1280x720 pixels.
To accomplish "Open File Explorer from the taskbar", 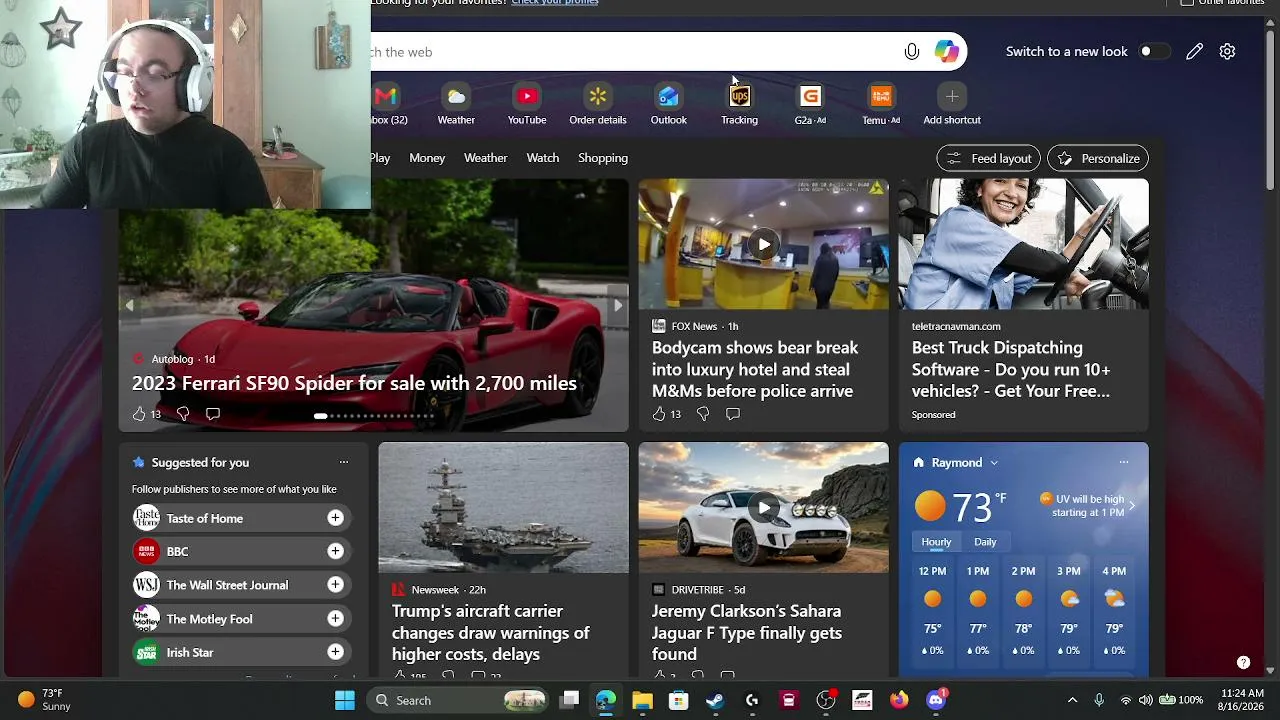I will [x=642, y=700].
